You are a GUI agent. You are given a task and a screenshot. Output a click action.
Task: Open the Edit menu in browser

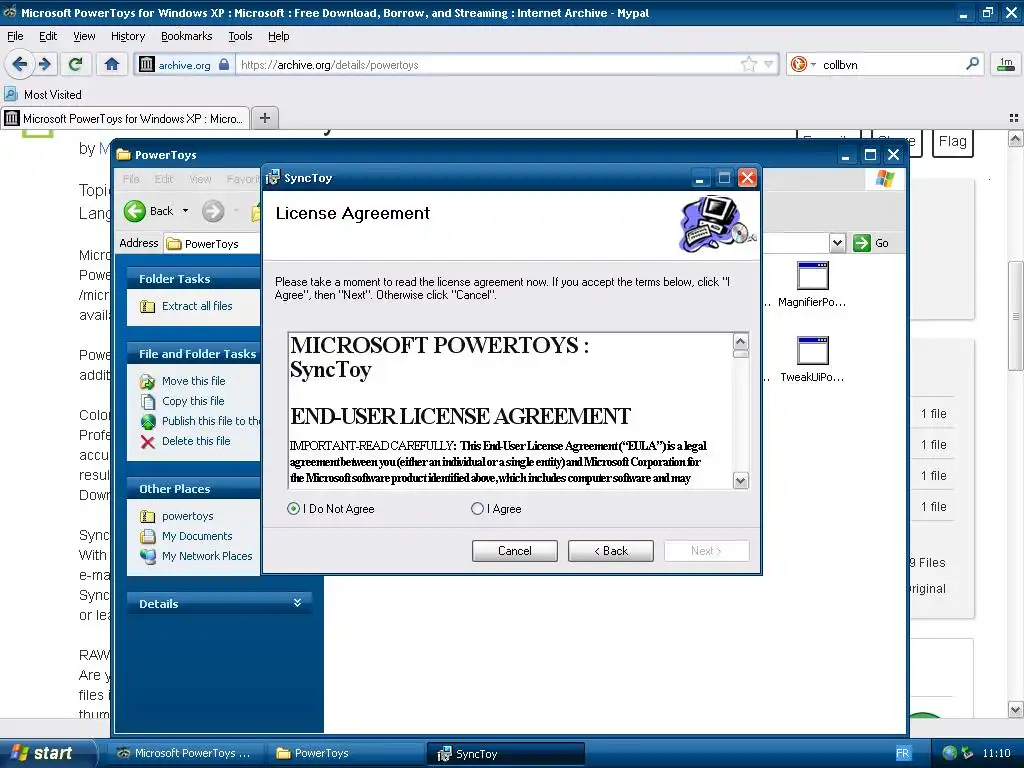pyautogui.click(x=48, y=36)
